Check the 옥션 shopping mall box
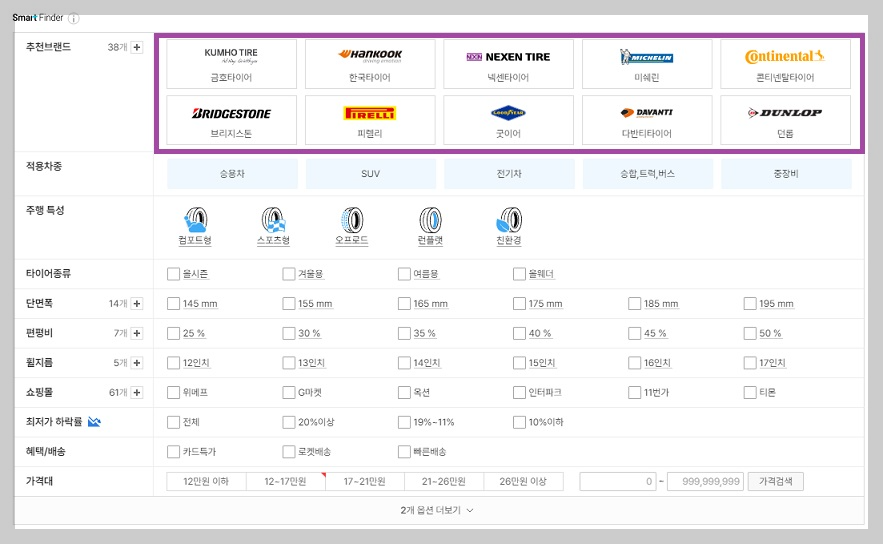883x544 pixels. (x=404, y=393)
